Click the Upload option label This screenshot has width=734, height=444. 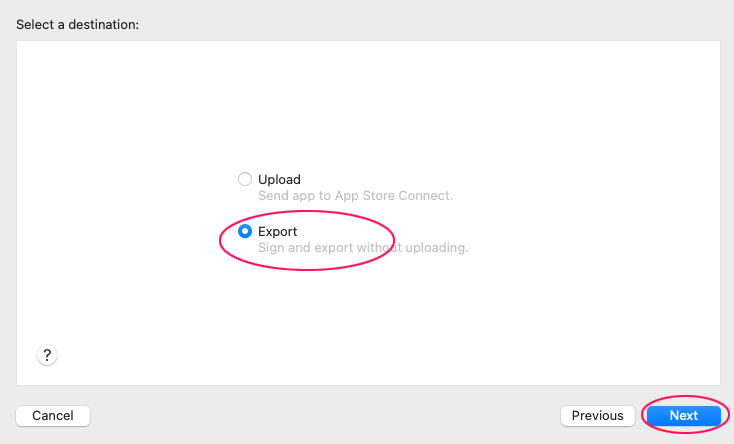coord(279,179)
